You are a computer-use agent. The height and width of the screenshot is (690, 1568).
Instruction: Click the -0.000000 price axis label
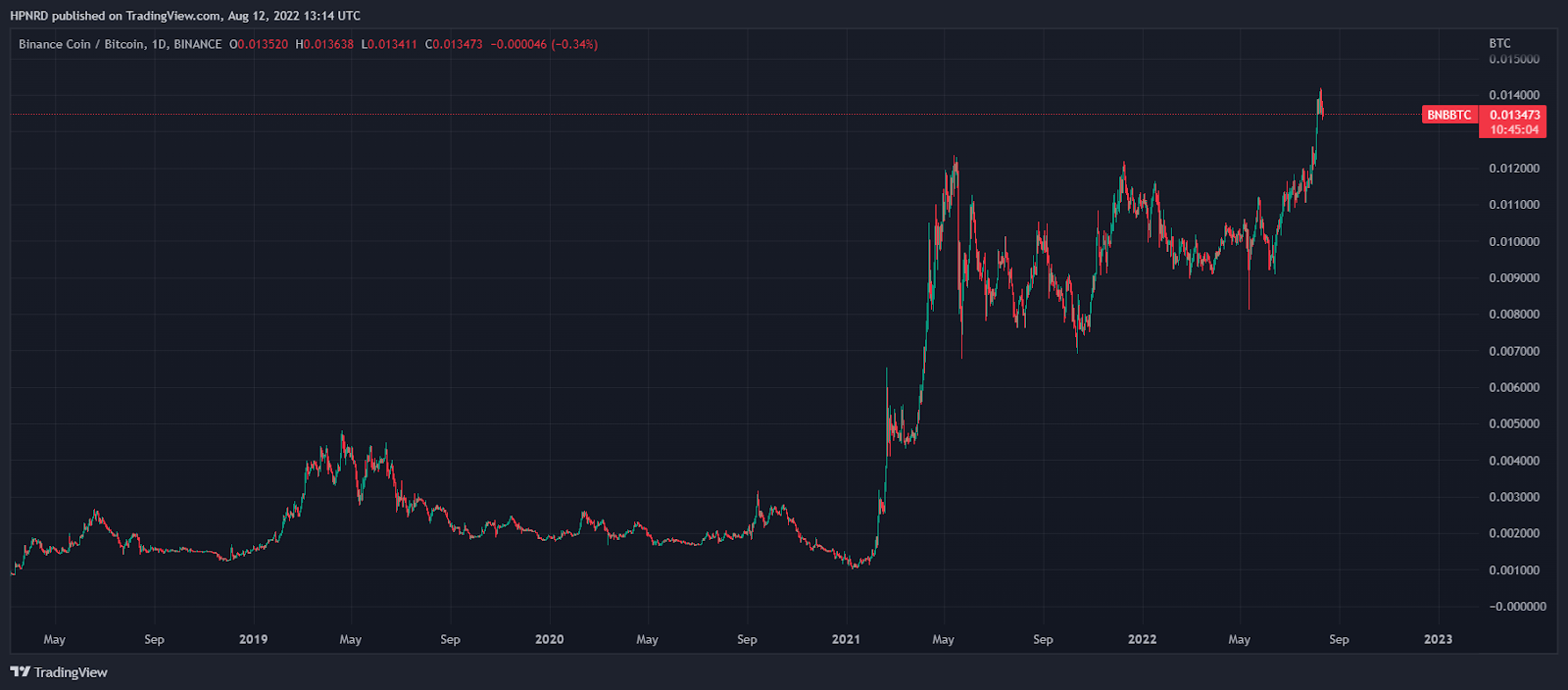tap(1517, 607)
